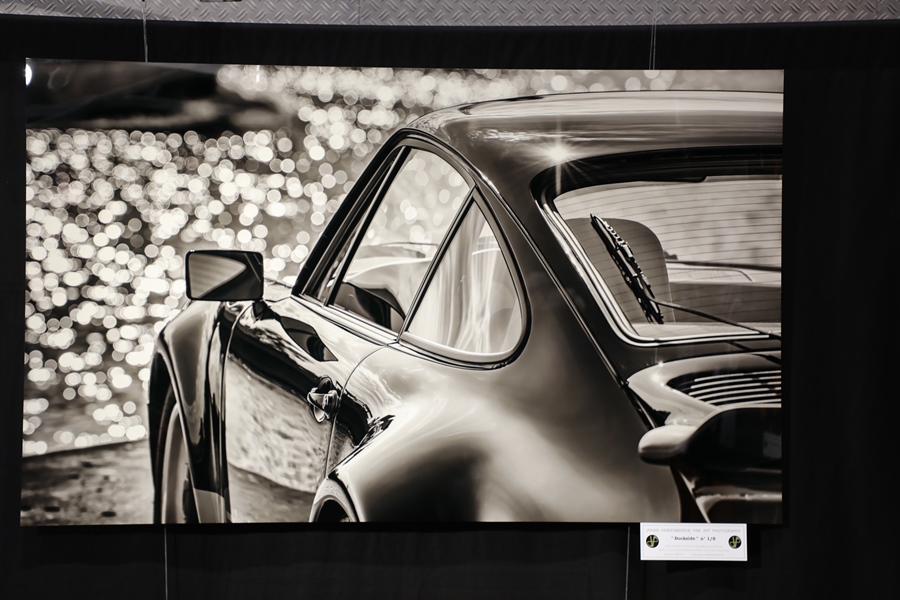Viewport: 900px width, 600px height.
Task: Click the car's side mirror
Action: point(224,275)
